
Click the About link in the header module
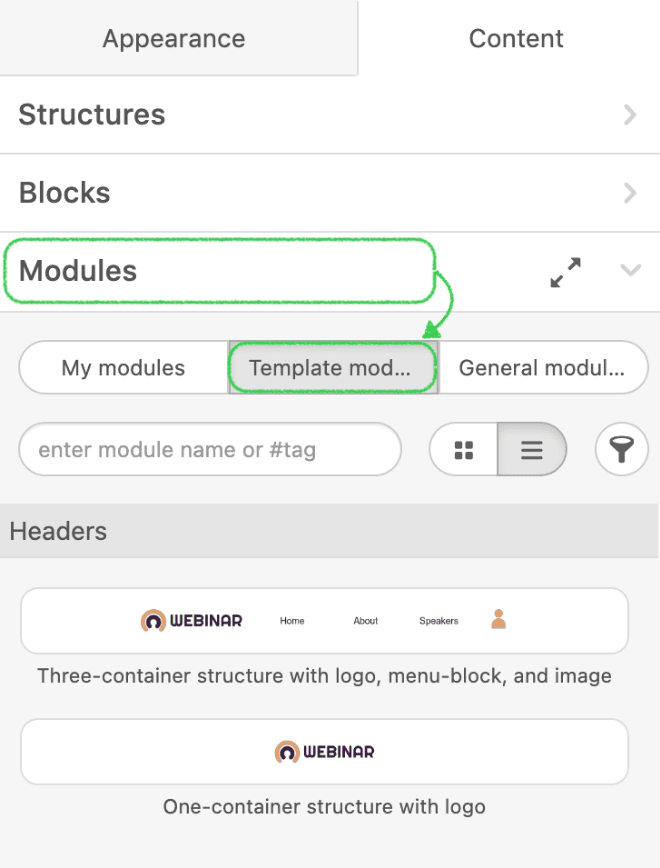click(x=365, y=620)
